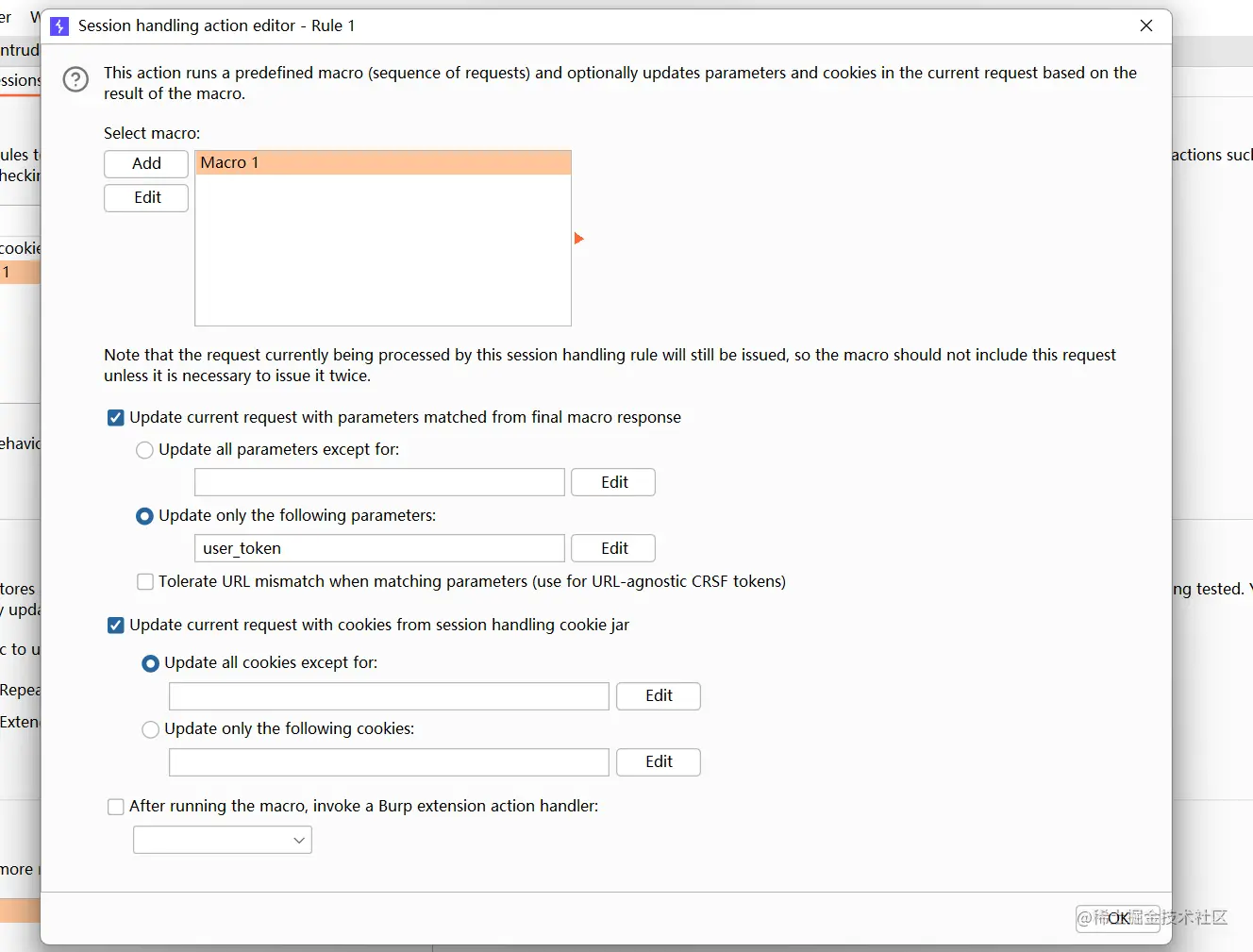Open the extension action handler dropdown
Viewport: 1253px width, 952px height.
223,840
